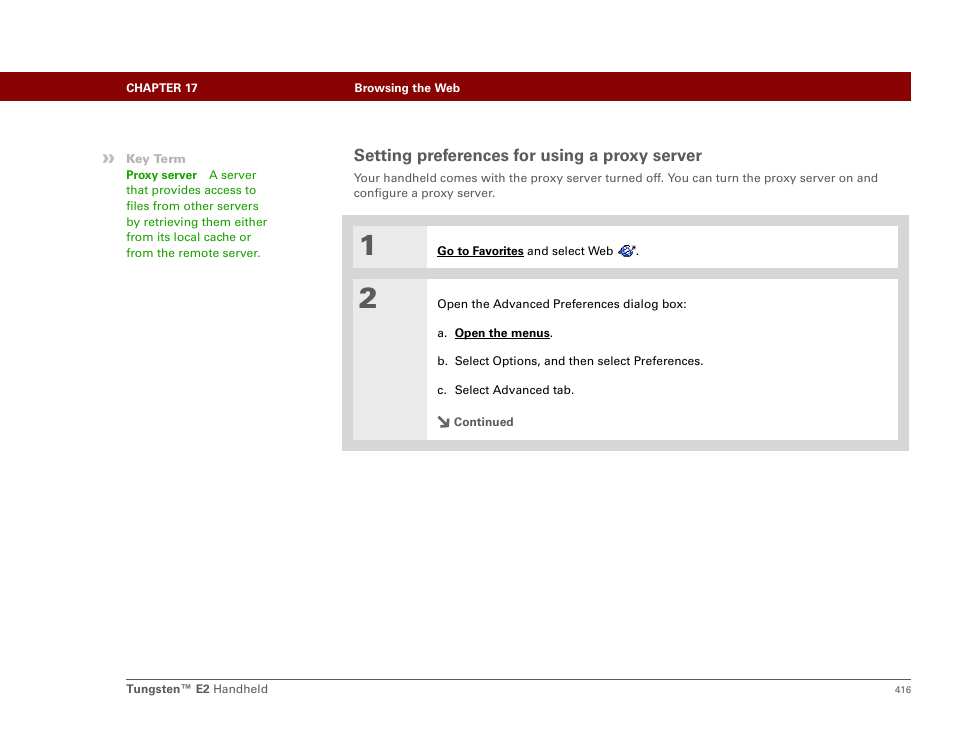Click the 'Key Term' sidebar heading
954x738 pixels.
click(x=156, y=159)
